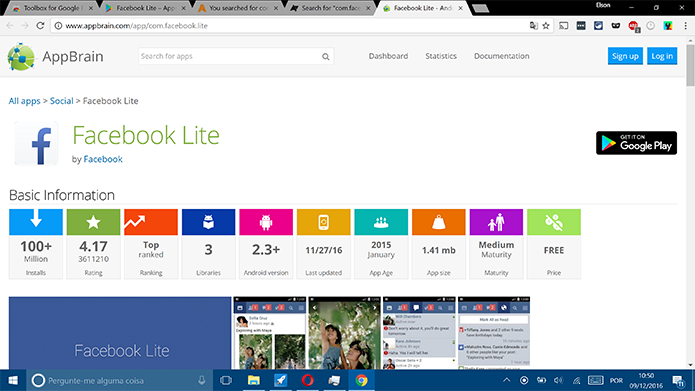Viewport: 695px width, 391px height.
Task: Open the Documentation menu item
Action: coord(502,56)
